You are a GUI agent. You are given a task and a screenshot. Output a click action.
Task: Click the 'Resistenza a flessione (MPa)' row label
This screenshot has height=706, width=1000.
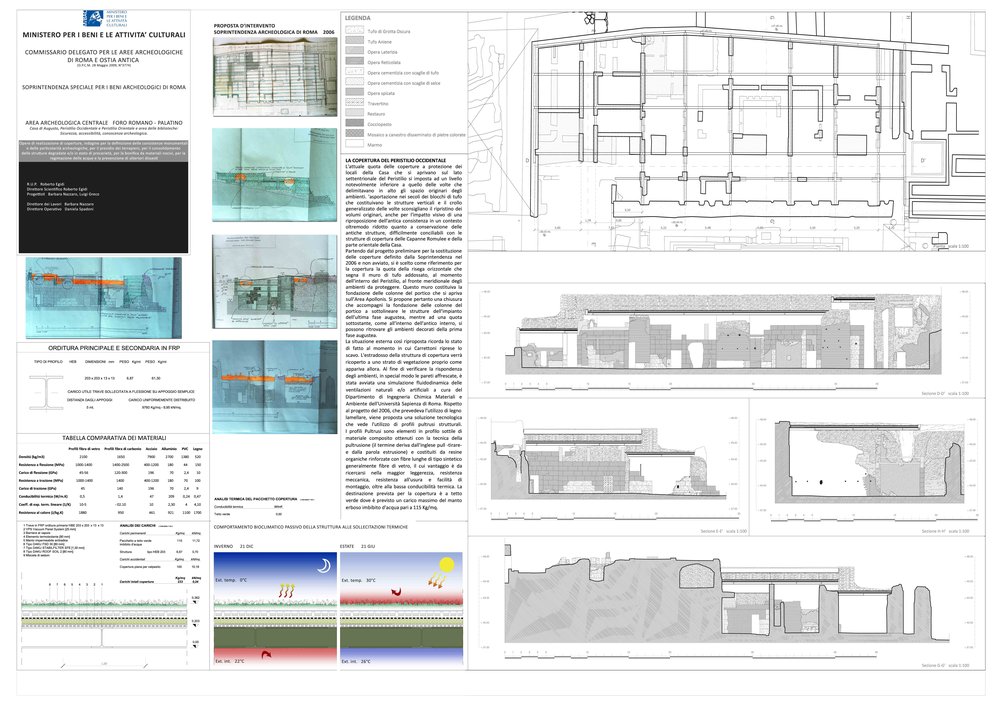point(40,464)
